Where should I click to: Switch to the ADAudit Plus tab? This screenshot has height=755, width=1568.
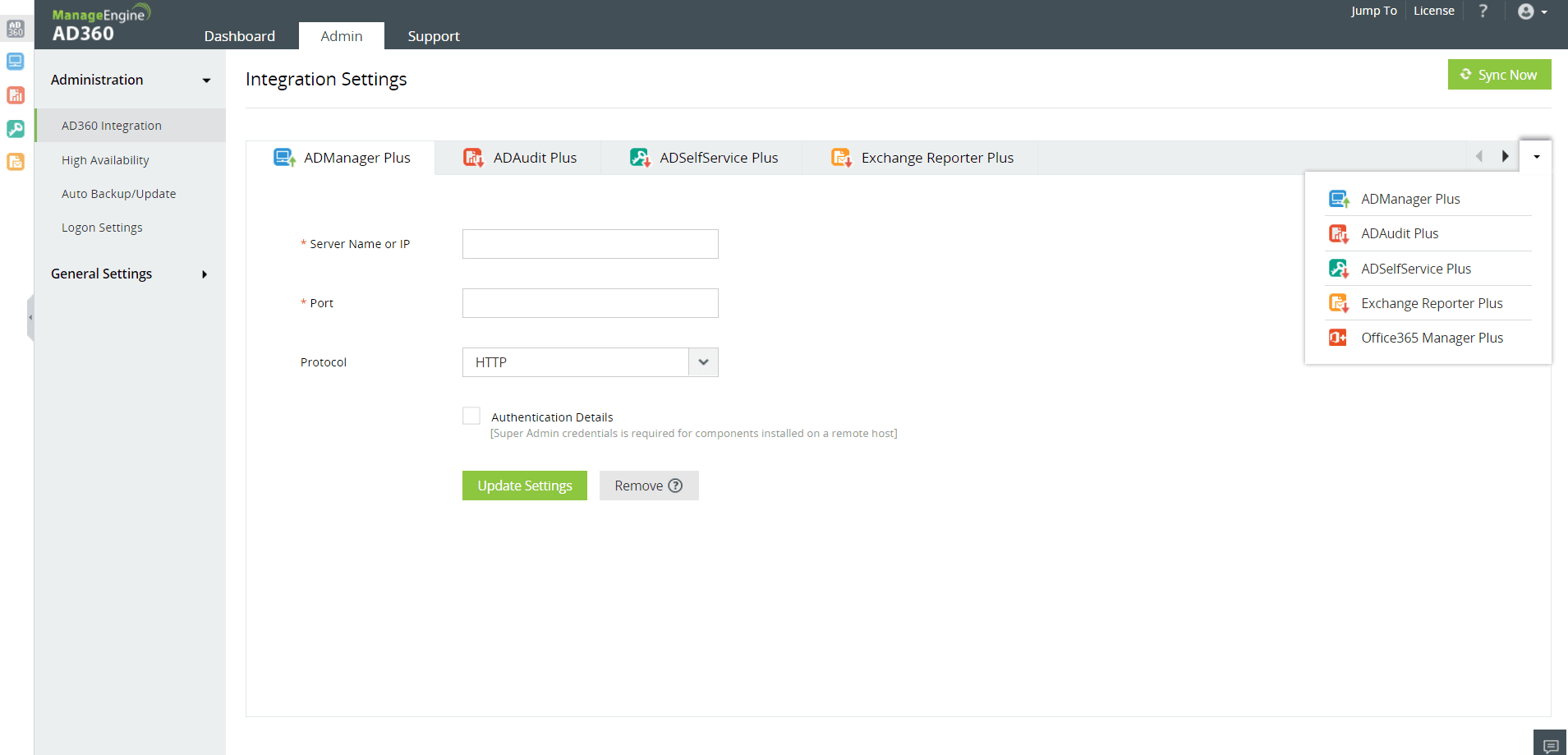[533, 157]
